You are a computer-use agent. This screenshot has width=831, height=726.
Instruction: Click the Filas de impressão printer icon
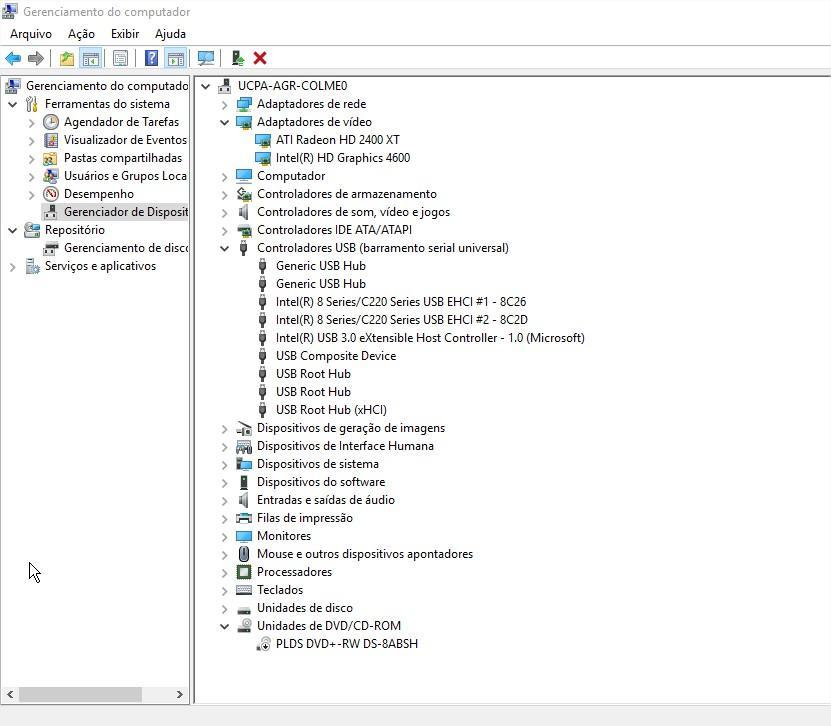click(244, 518)
